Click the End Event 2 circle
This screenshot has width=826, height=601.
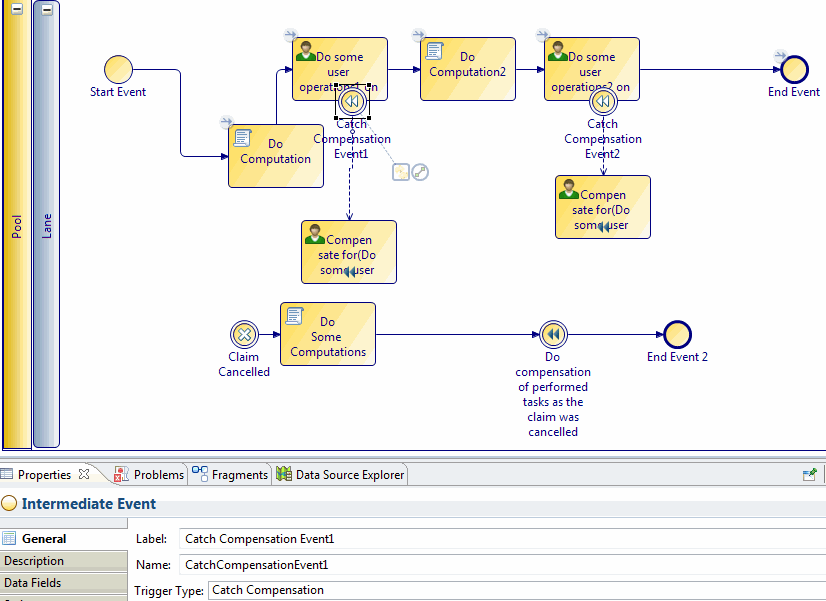click(677, 334)
